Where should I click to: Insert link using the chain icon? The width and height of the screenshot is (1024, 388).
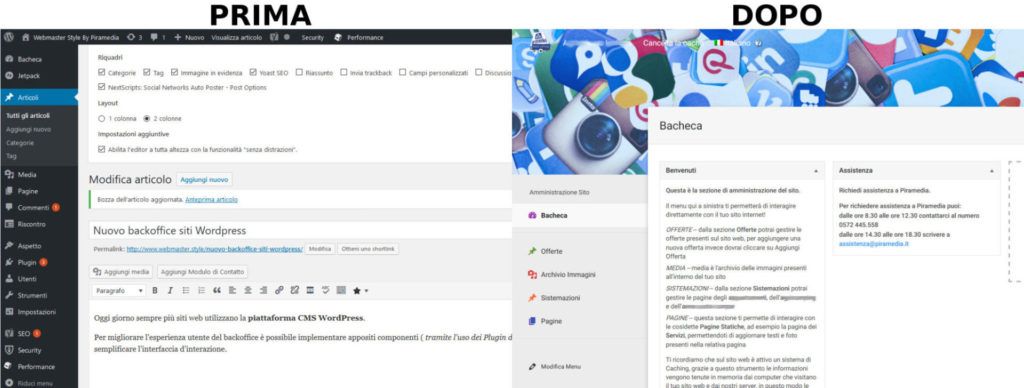tap(279, 290)
